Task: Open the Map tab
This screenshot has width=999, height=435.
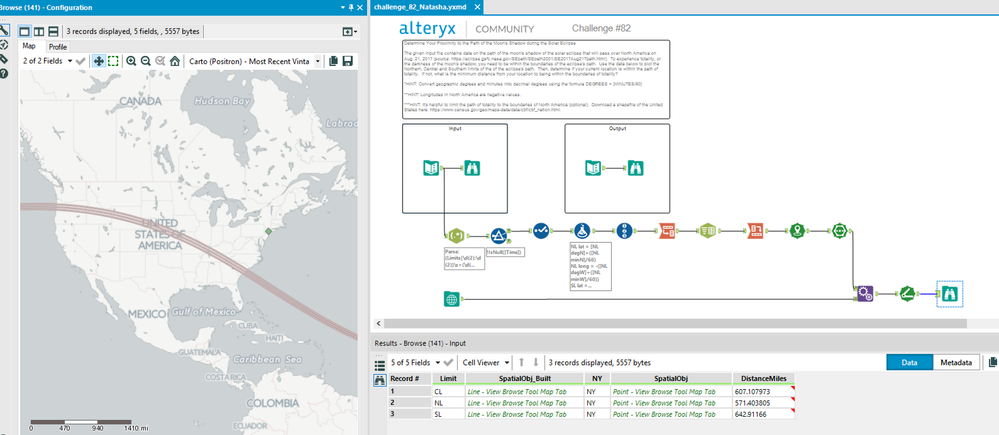Action: pos(29,46)
